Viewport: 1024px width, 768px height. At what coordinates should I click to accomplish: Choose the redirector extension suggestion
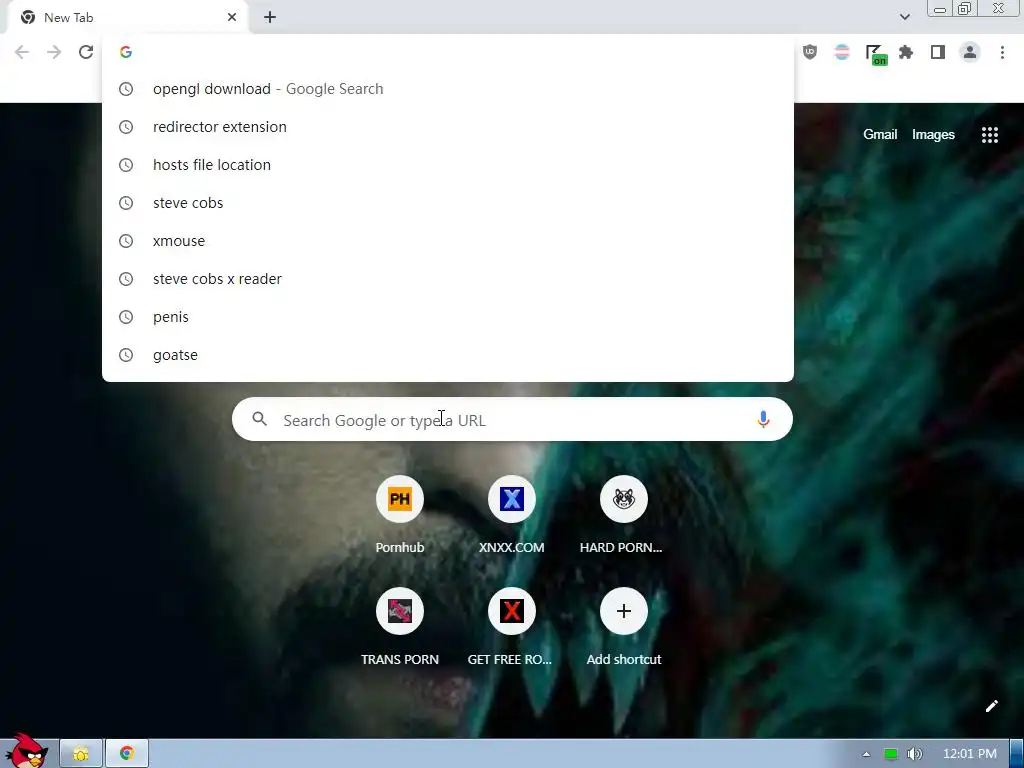coord(448,127)
